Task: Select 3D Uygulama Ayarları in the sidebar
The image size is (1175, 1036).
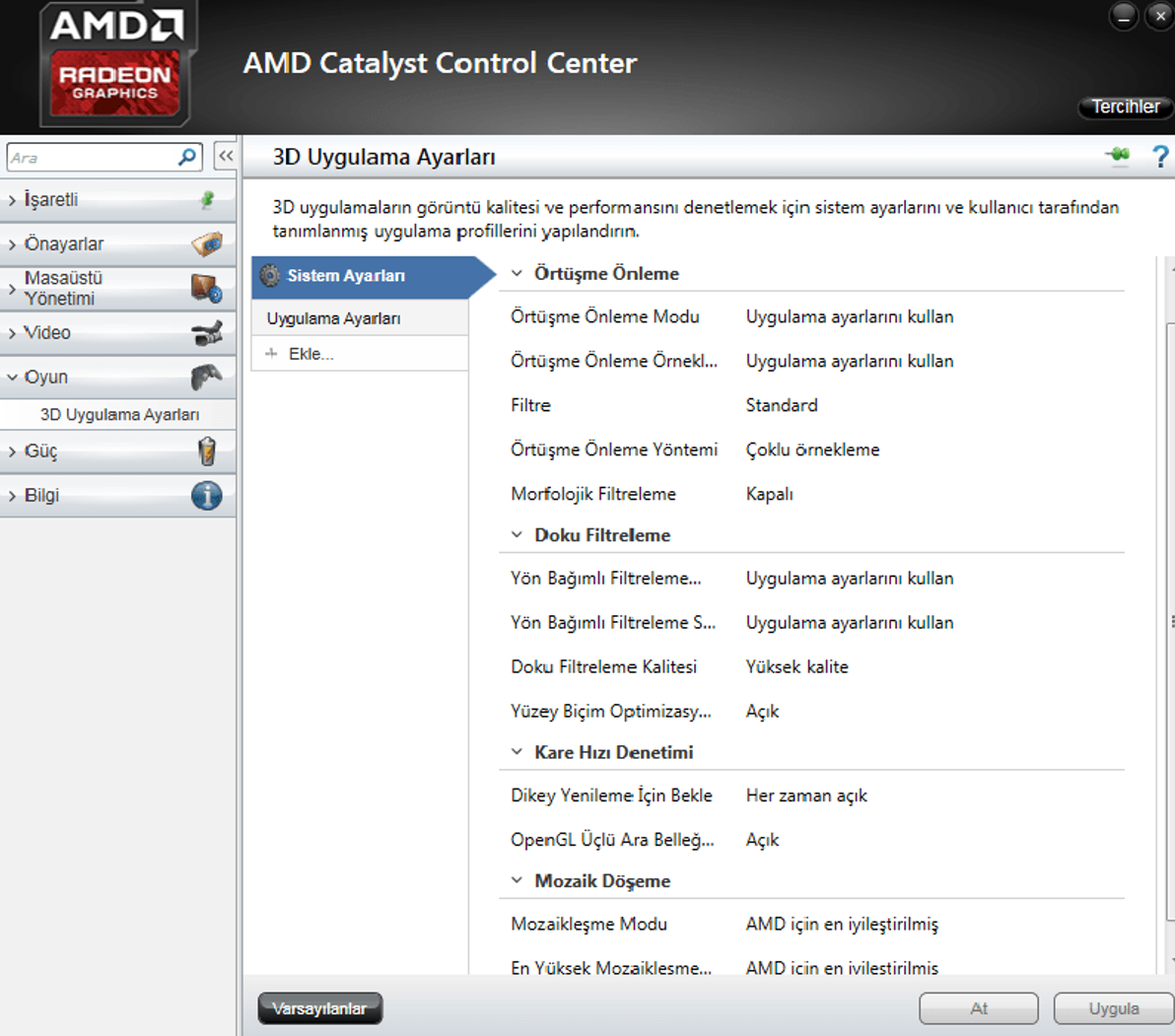Action: pyautogui.click(x=118, y=414)
